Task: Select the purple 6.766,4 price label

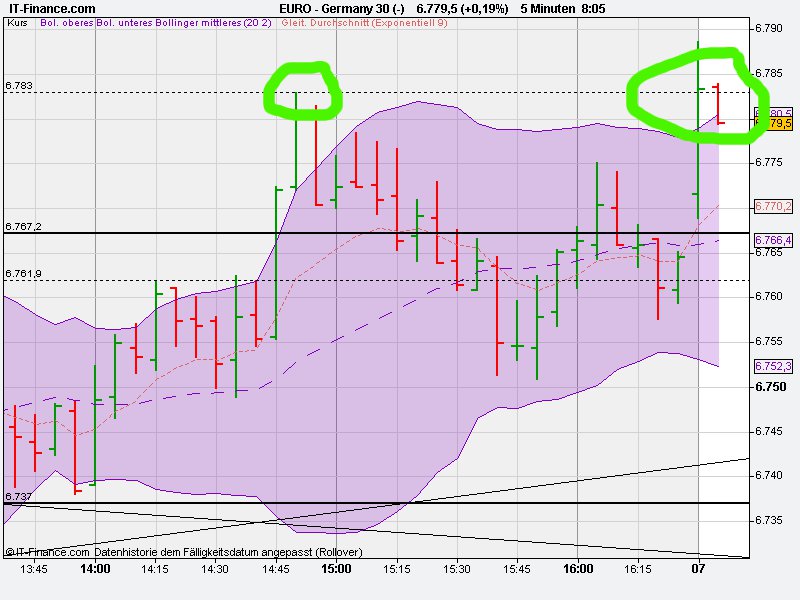Action: [x=772, y=239]
